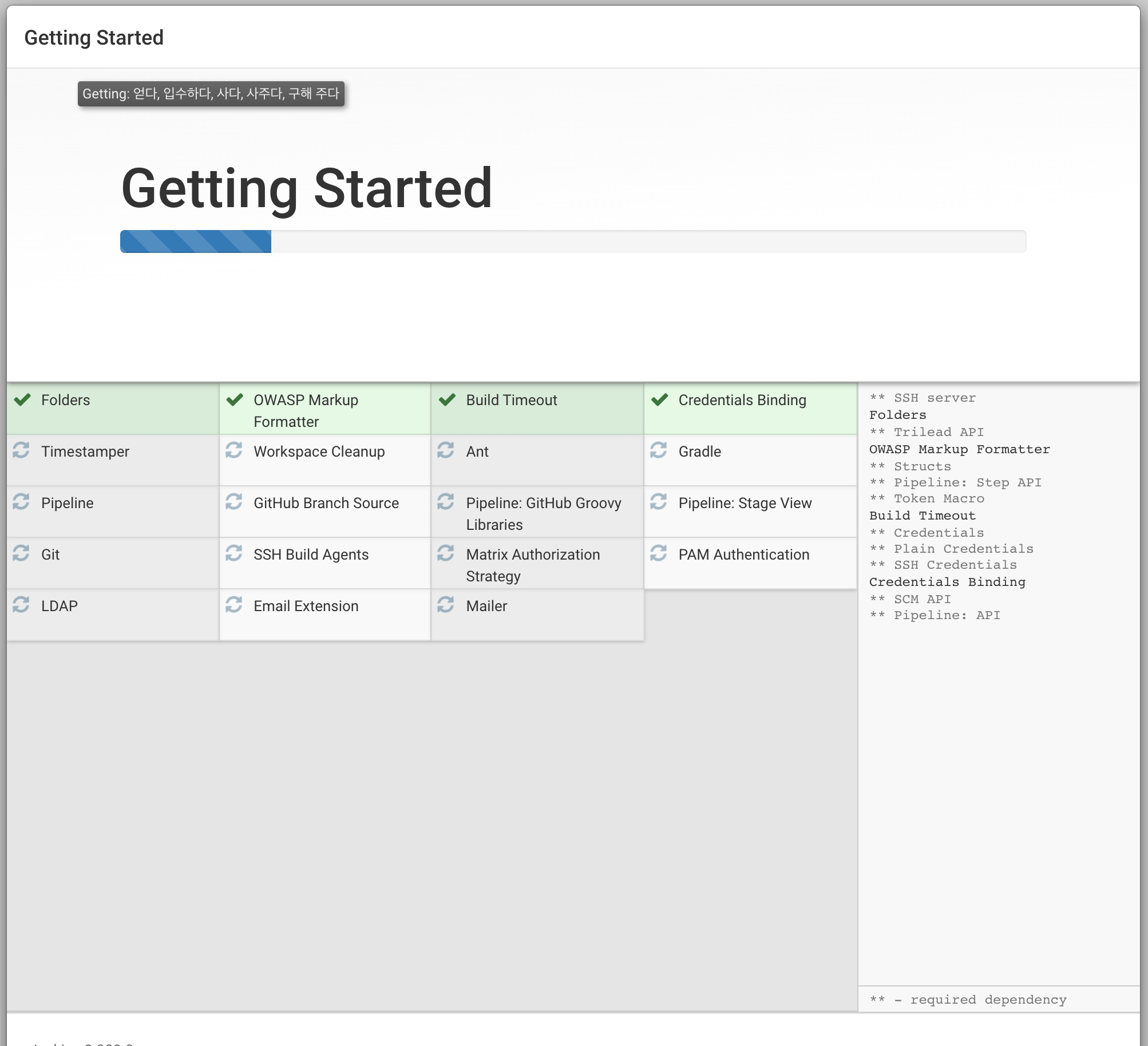Click the Email Extension plugin cell
The image size is (1148, 1046).
(306, 606)
